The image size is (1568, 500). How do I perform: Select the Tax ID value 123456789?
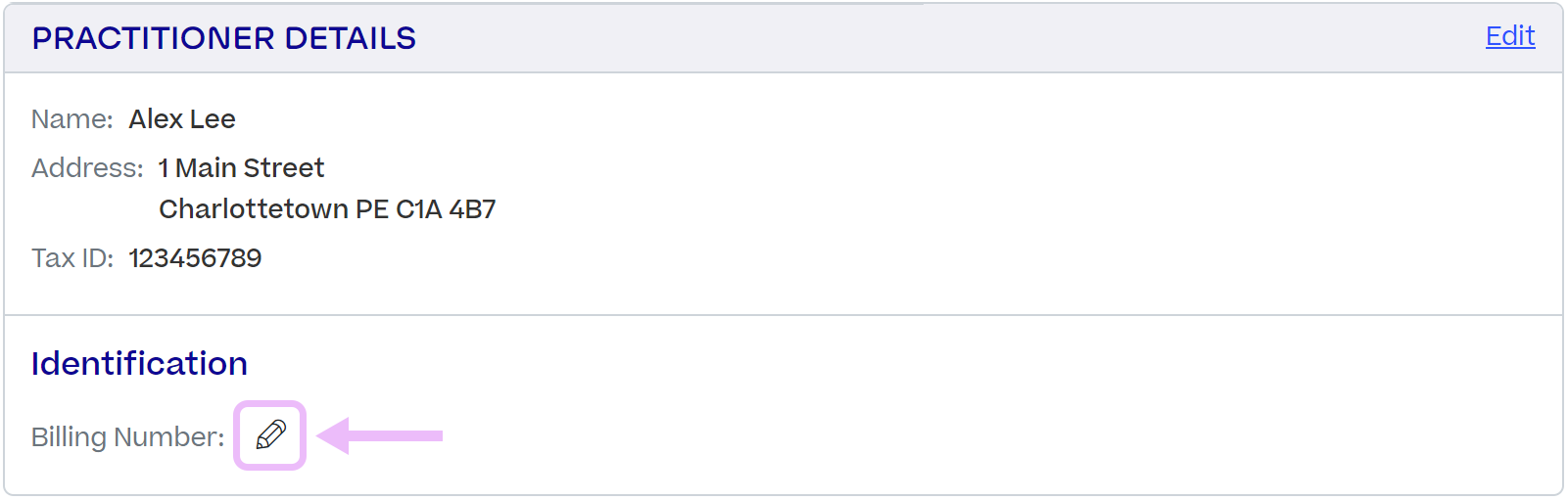[x=195, y=258]
